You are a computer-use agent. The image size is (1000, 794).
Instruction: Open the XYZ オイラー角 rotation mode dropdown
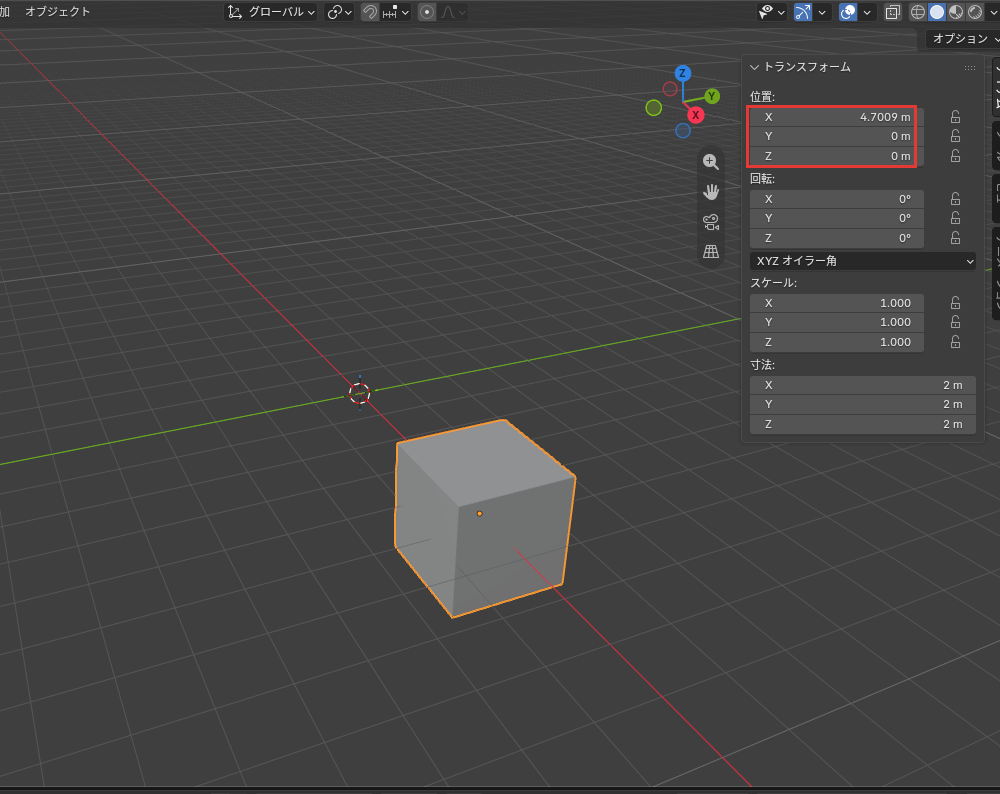[863, 261]
